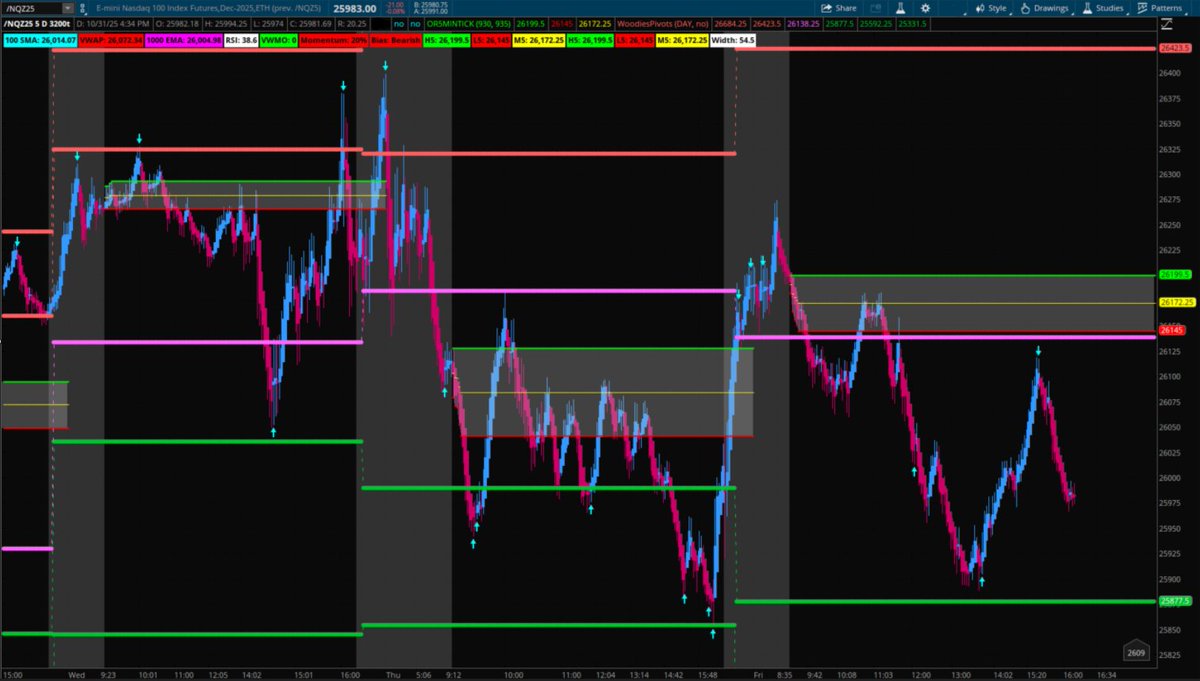Click the R: 20.25 range value

353,23
